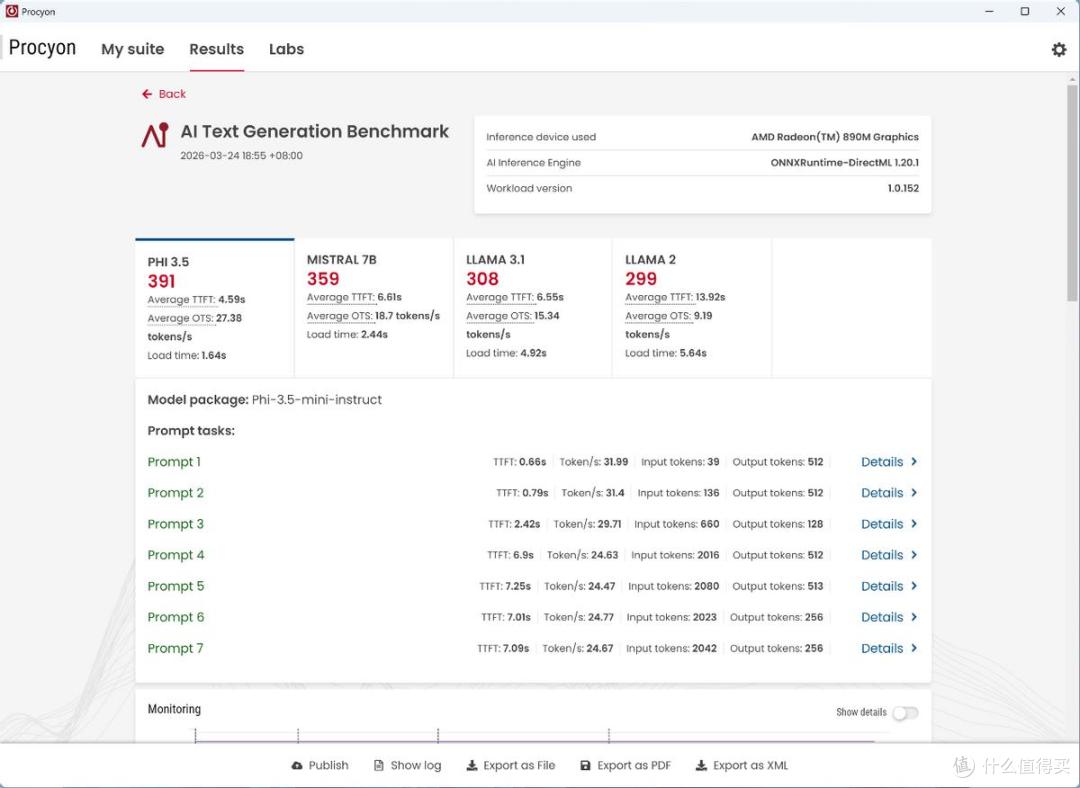Go back using the Back link
The height and width of the screenshot is (788, 1080).
164,94
